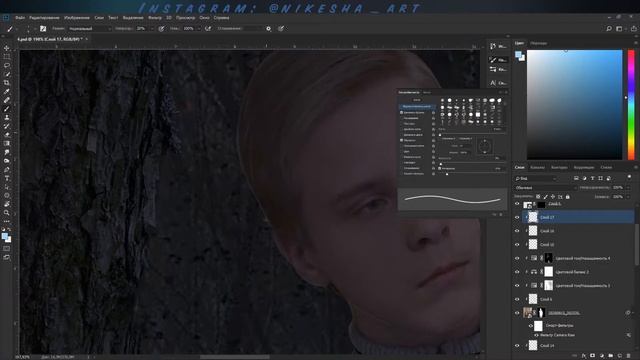
Task: Select the Brush tool in left toolbar
Action: pyautogui.click(x=7, y=109)
